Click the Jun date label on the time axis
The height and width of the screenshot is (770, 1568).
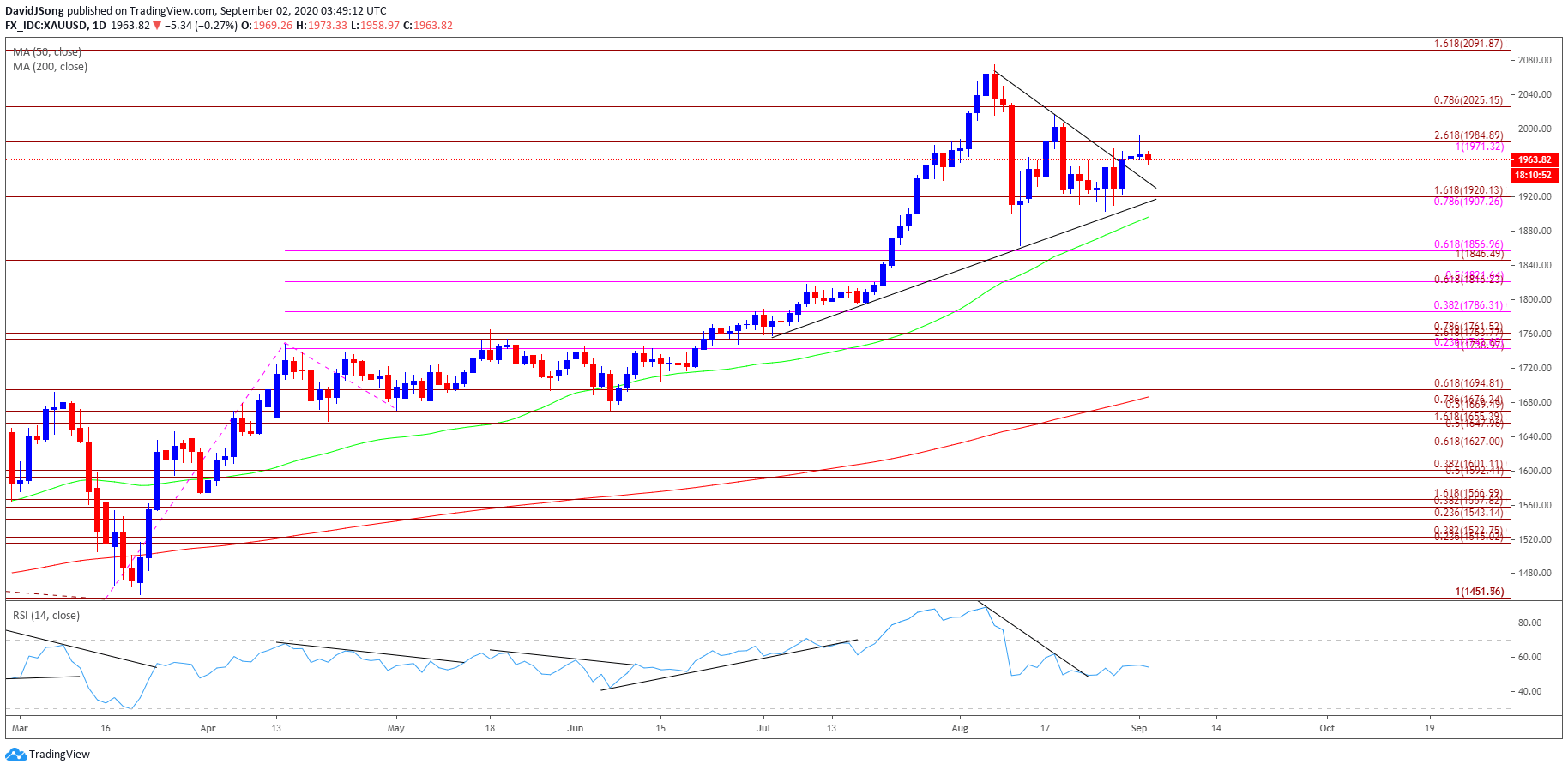coord(576,729)
